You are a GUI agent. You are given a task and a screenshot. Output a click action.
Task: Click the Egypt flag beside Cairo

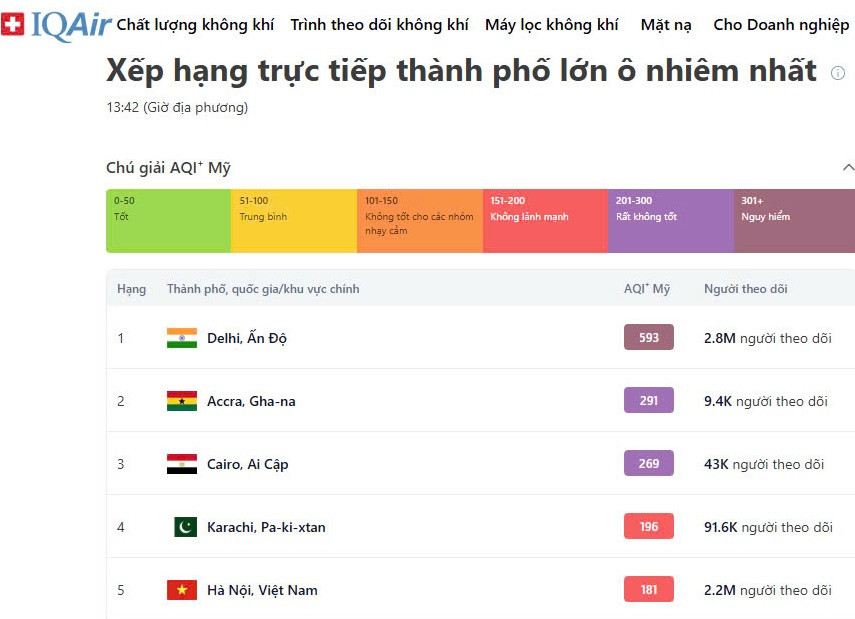181,463
